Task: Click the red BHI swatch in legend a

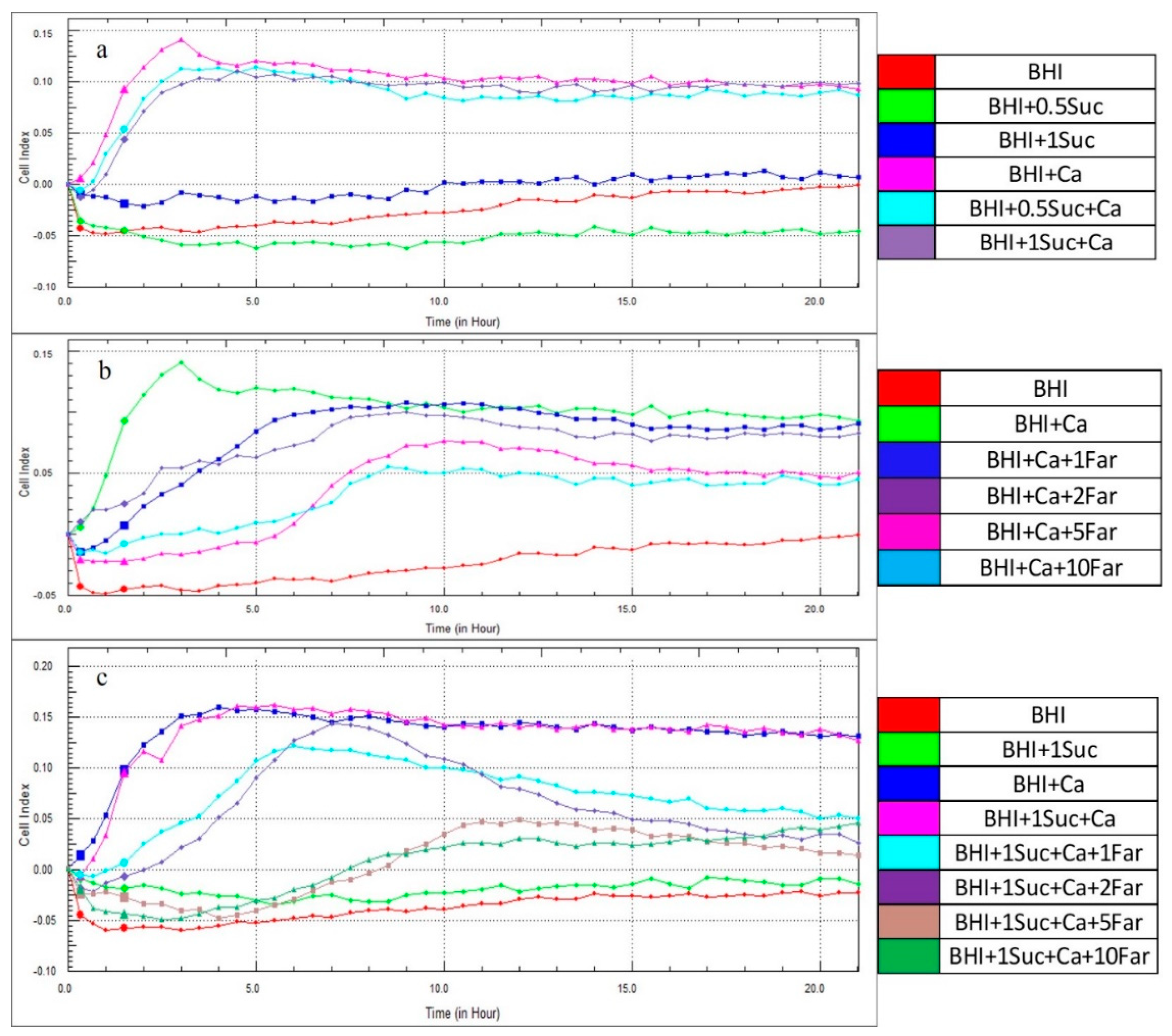Action: point(906,72)
